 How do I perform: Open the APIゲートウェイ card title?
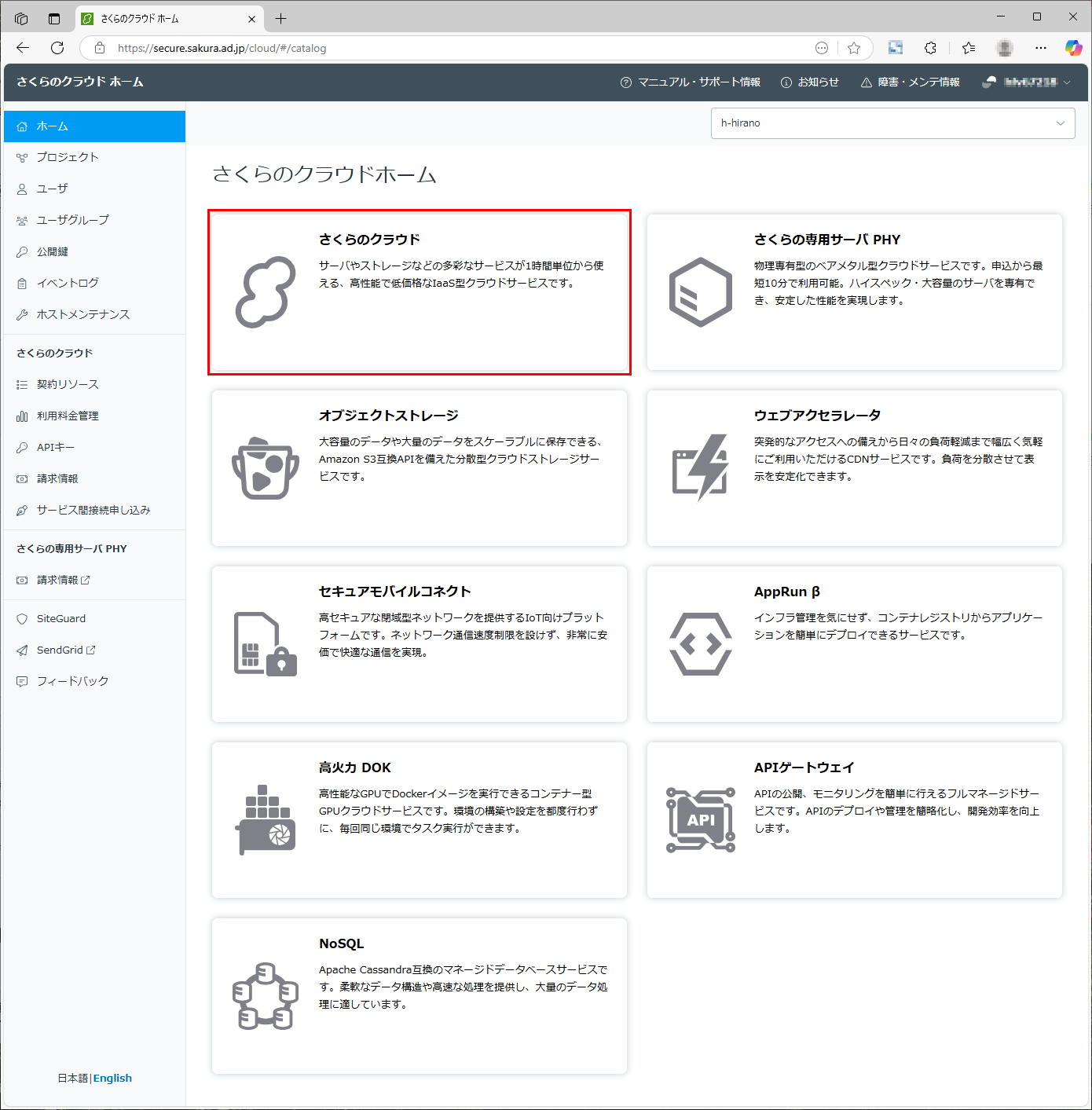click(804, 767)
